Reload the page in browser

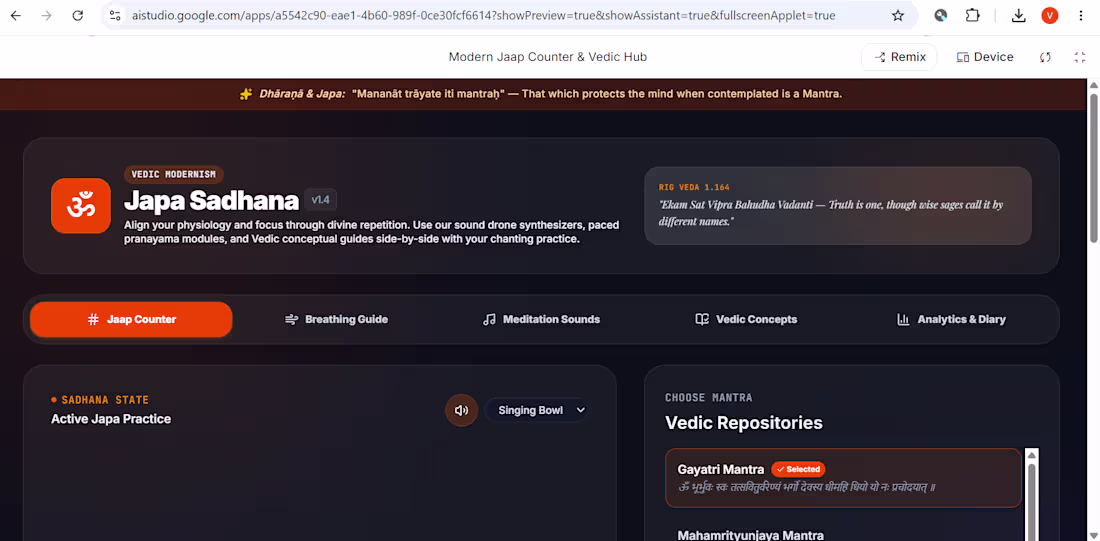pyautogui.click(x=78, y=15)
